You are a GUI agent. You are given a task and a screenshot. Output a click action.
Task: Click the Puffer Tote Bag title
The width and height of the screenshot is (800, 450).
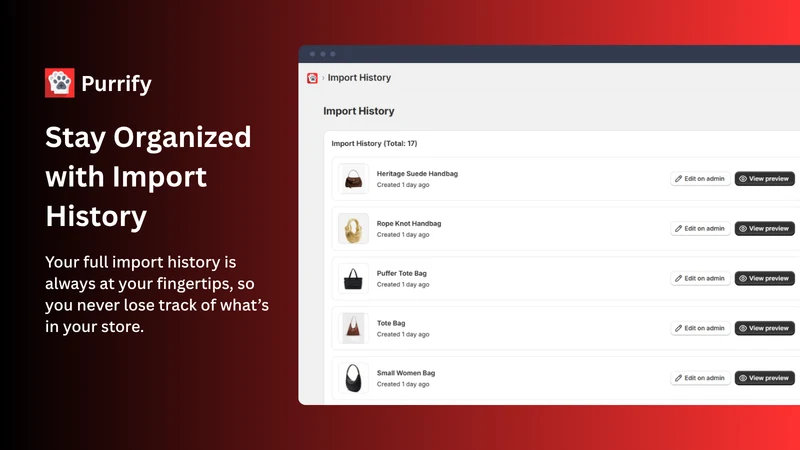coord(402,273)
